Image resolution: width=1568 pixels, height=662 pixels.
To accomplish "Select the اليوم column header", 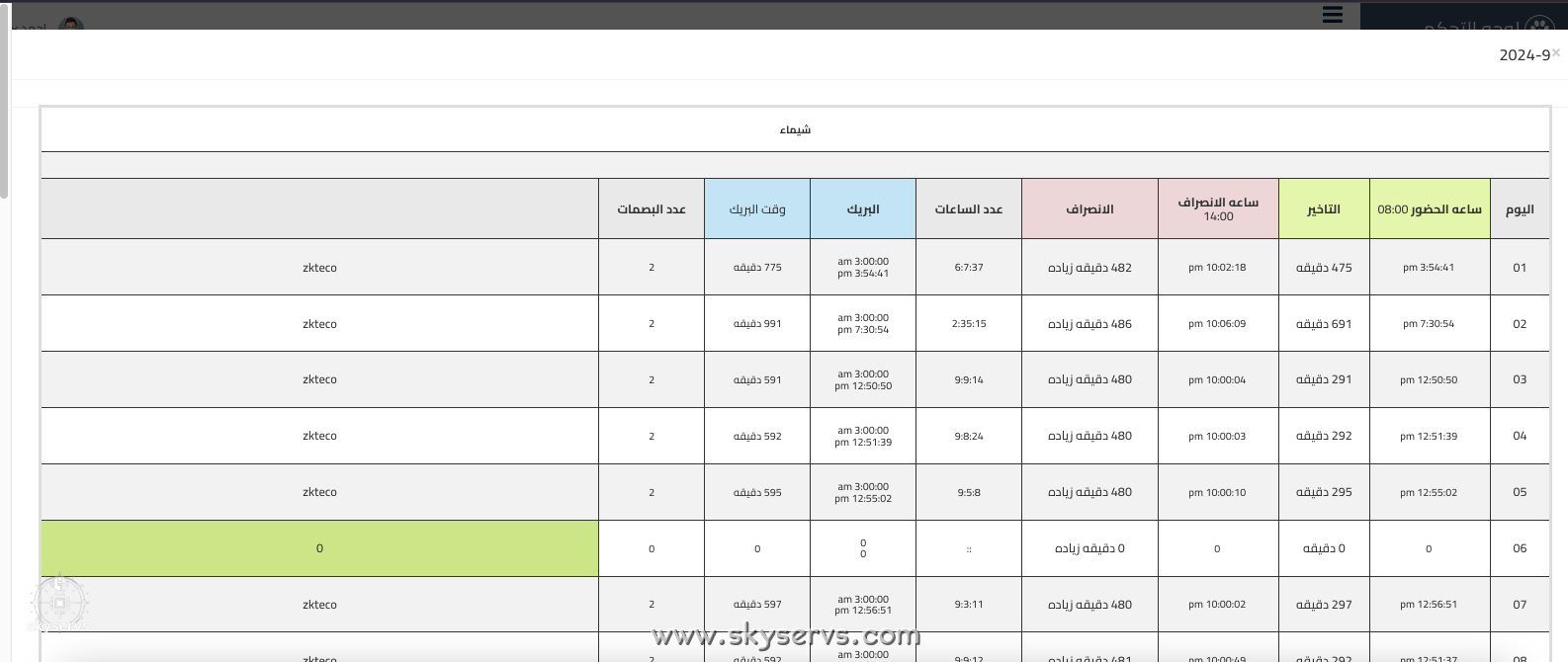I will pyautogui.click(x=1520, y=209).
